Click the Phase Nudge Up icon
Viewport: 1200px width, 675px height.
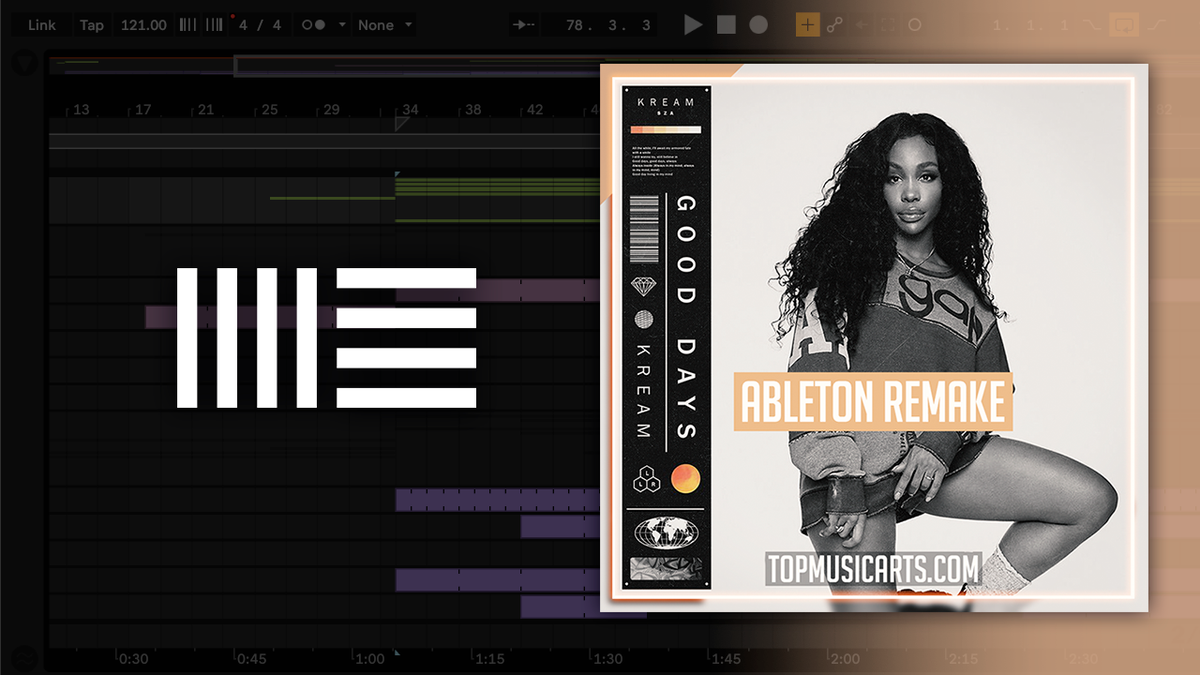tap(215, 25)
